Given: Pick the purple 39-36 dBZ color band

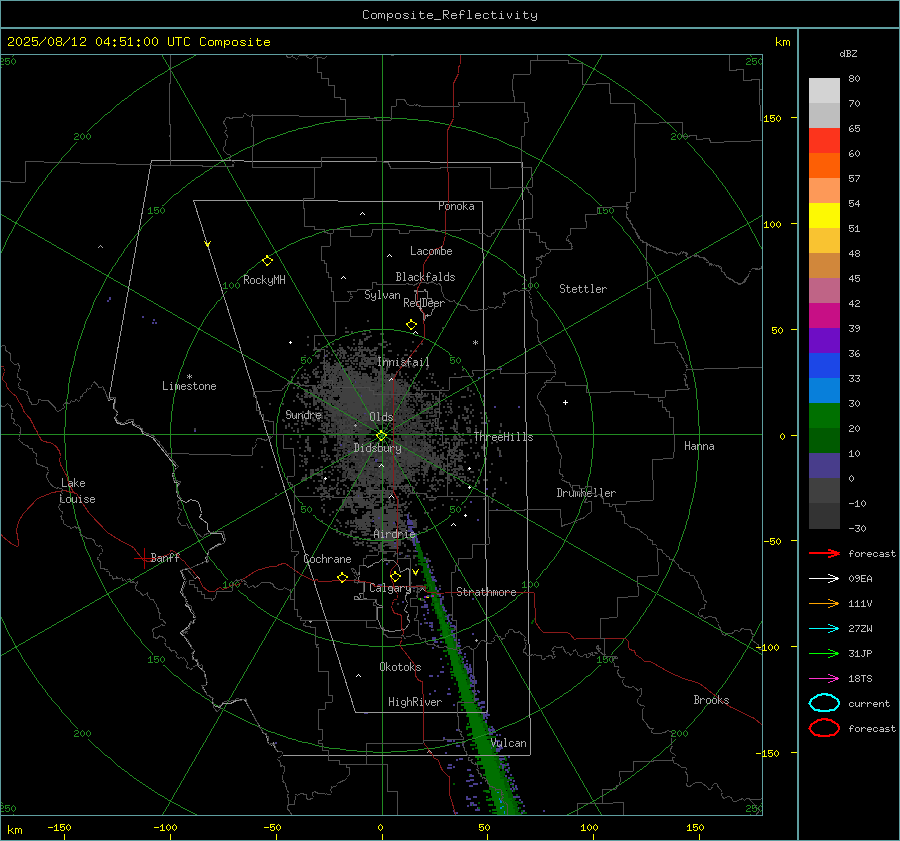Looking at the screenshot, I should click(x=824, y=340).
